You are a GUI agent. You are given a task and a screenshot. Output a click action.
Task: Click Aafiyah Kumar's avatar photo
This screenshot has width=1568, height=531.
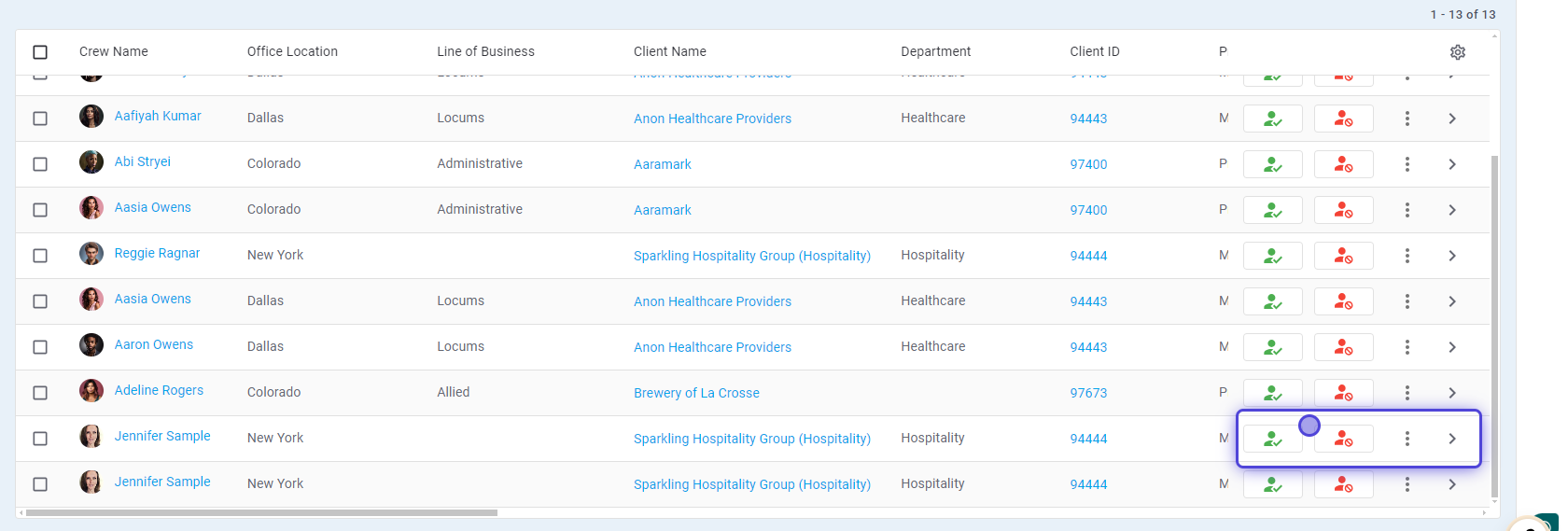pyautogui.click(x=91, y=117)
